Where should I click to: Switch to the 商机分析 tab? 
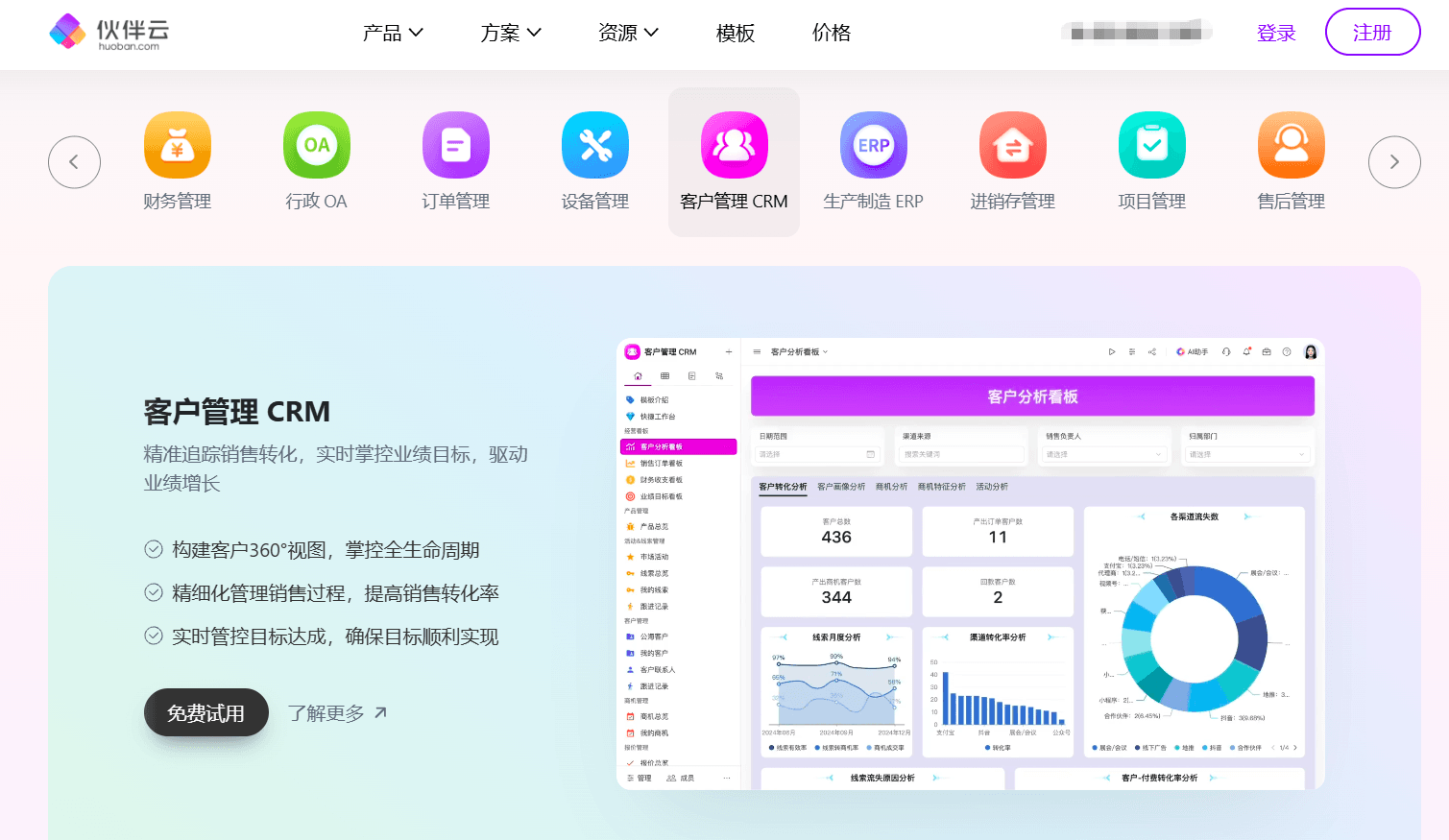point(891,487)
